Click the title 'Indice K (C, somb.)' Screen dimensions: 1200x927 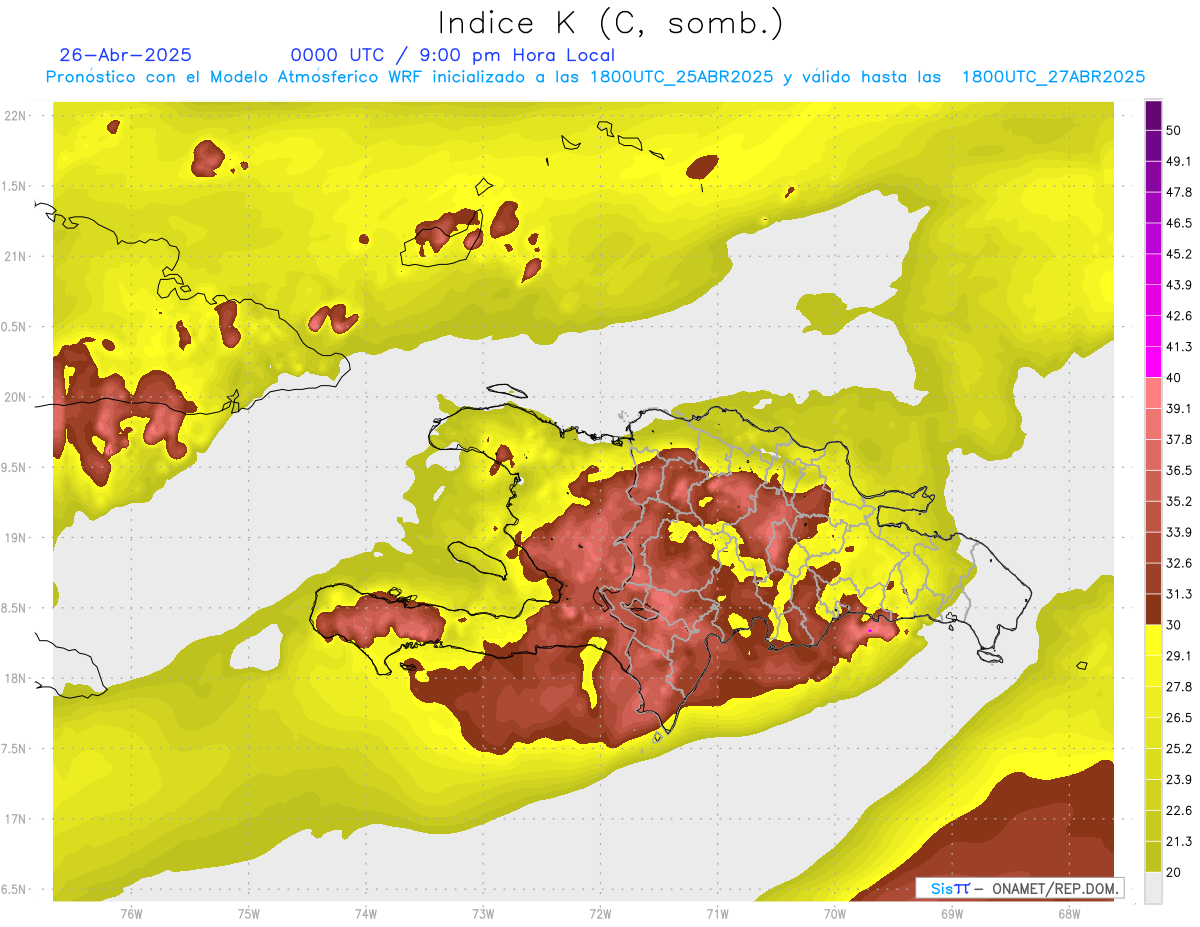pyautogui.click(x=611, y=23)
